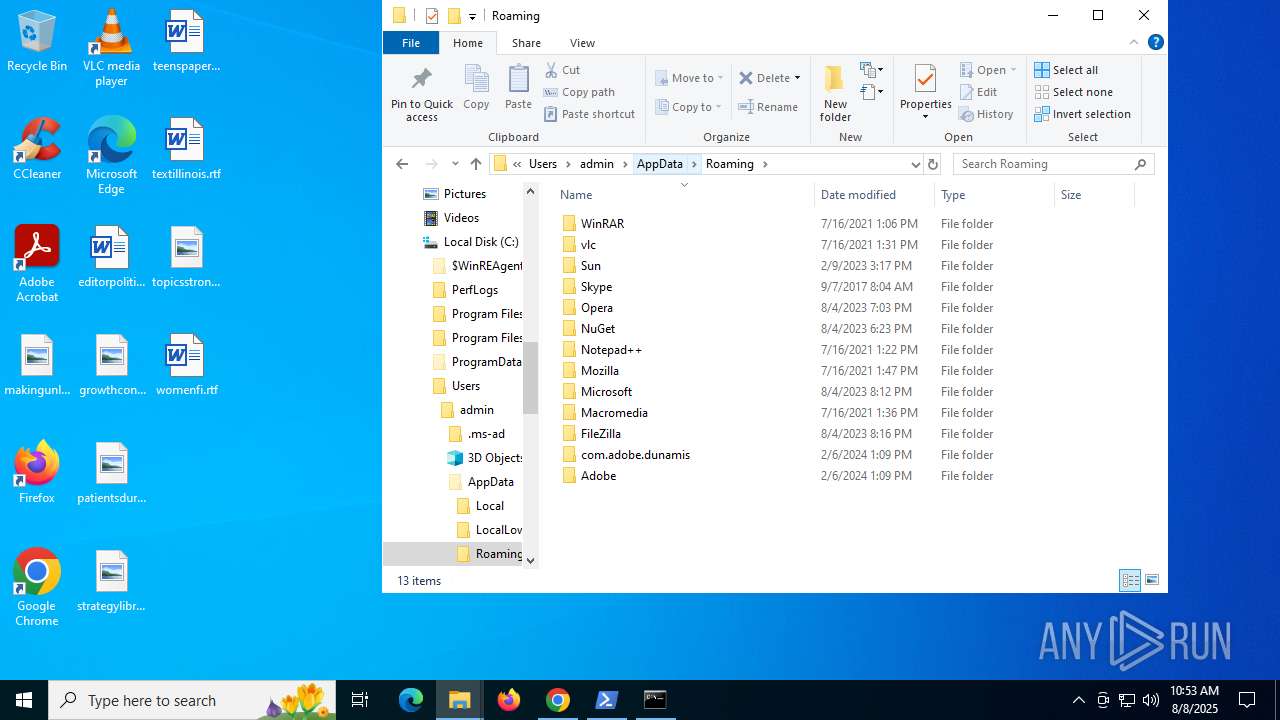Open Microsoft Edge from the taskbar
The height and width of the screenshot is (720, 1280).
411,700
